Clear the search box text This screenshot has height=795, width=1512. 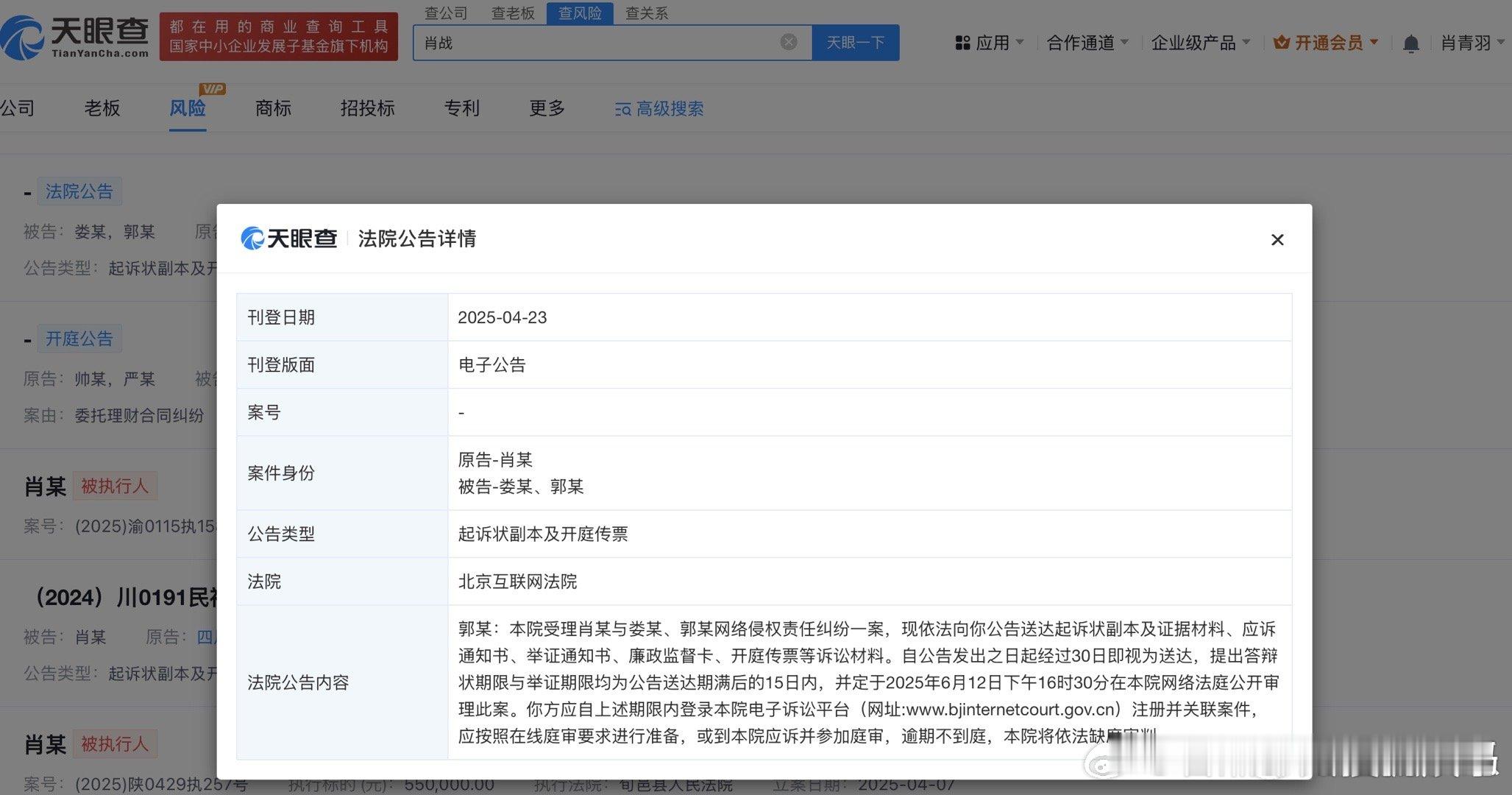[x=788, y=42]
